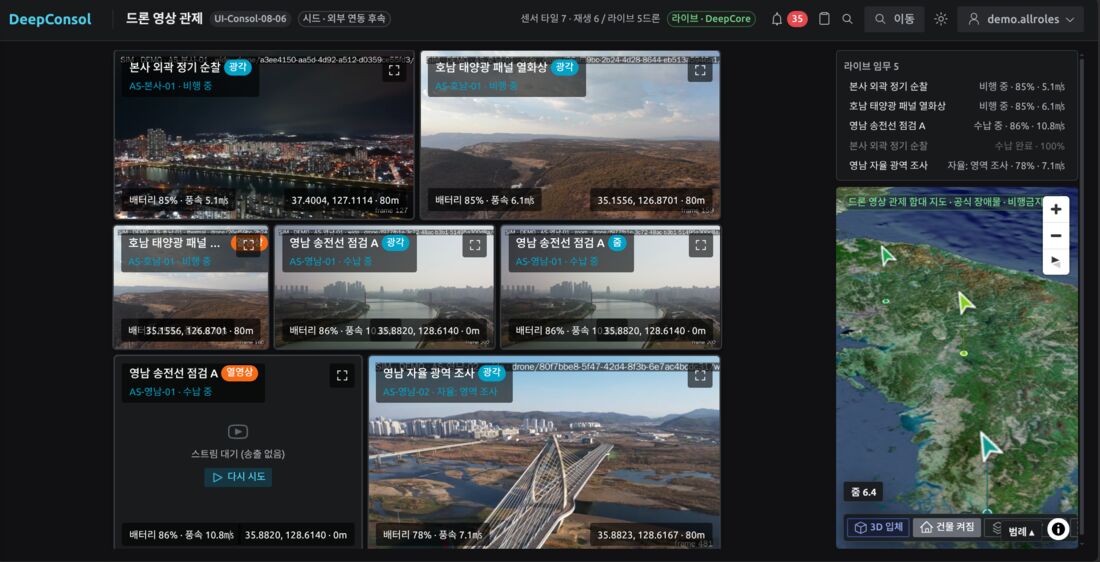Toggle the light/dark theme sun icon
1100x562 pixels.
tap(941, 19)
